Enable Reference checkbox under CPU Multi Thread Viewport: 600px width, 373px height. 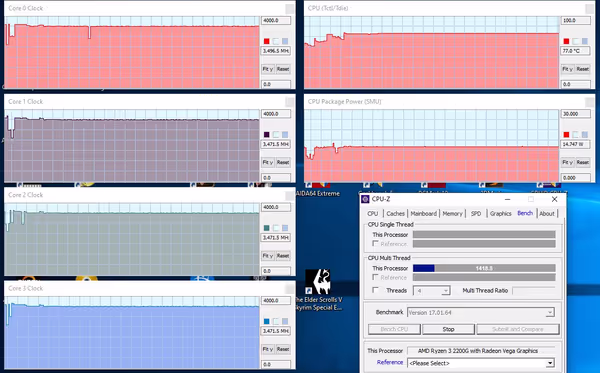(x=375, y=277)
